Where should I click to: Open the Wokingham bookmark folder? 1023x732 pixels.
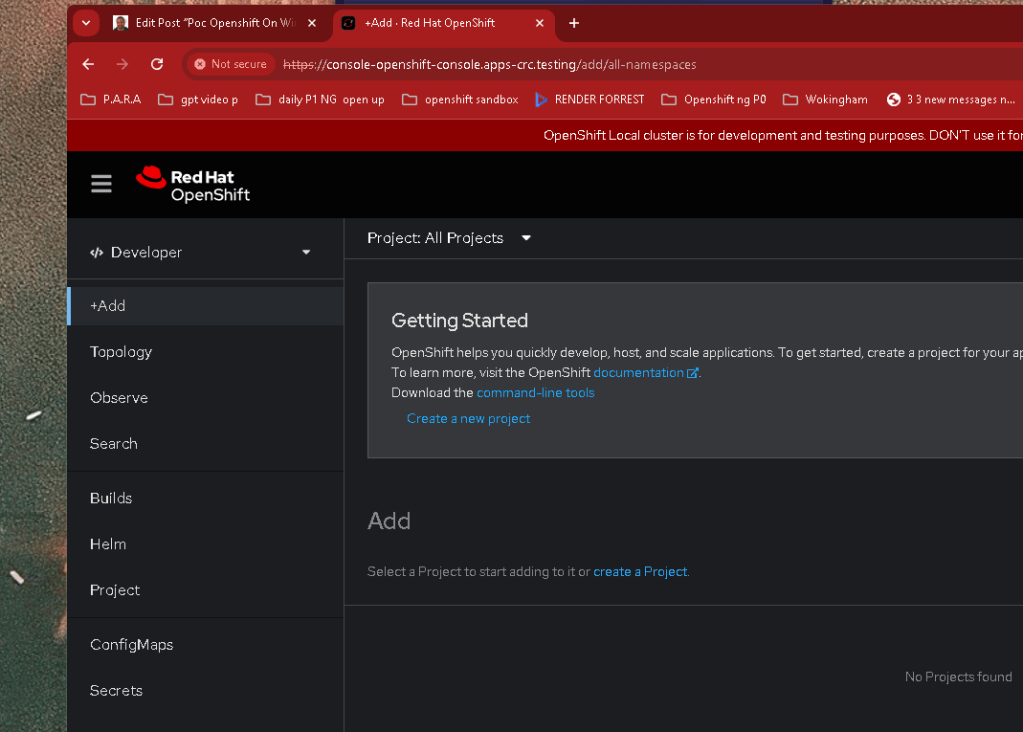(x=825, y=99)
